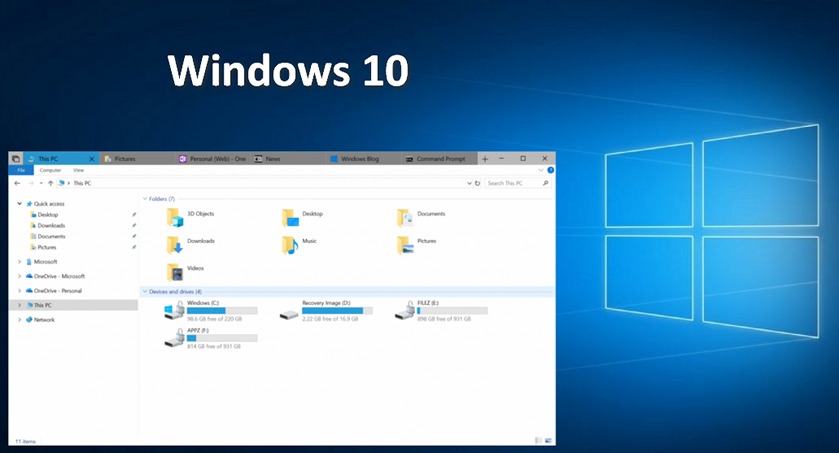Click the search magnifier icon

click(545, 183)
